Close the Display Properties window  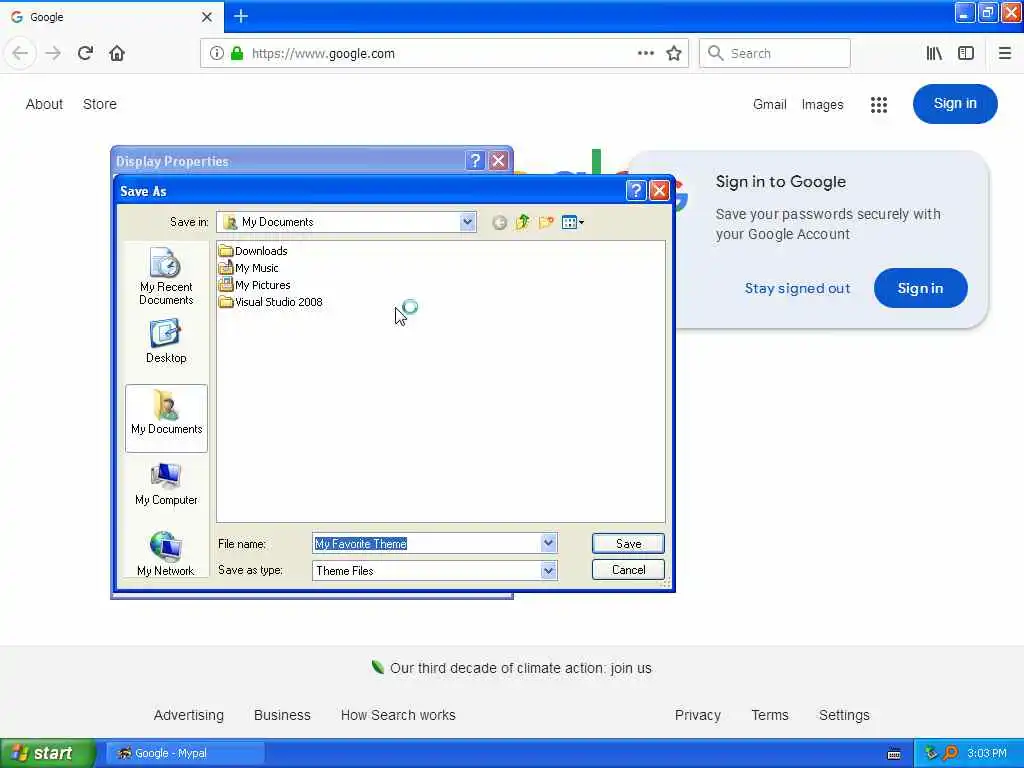click(498, 161)
